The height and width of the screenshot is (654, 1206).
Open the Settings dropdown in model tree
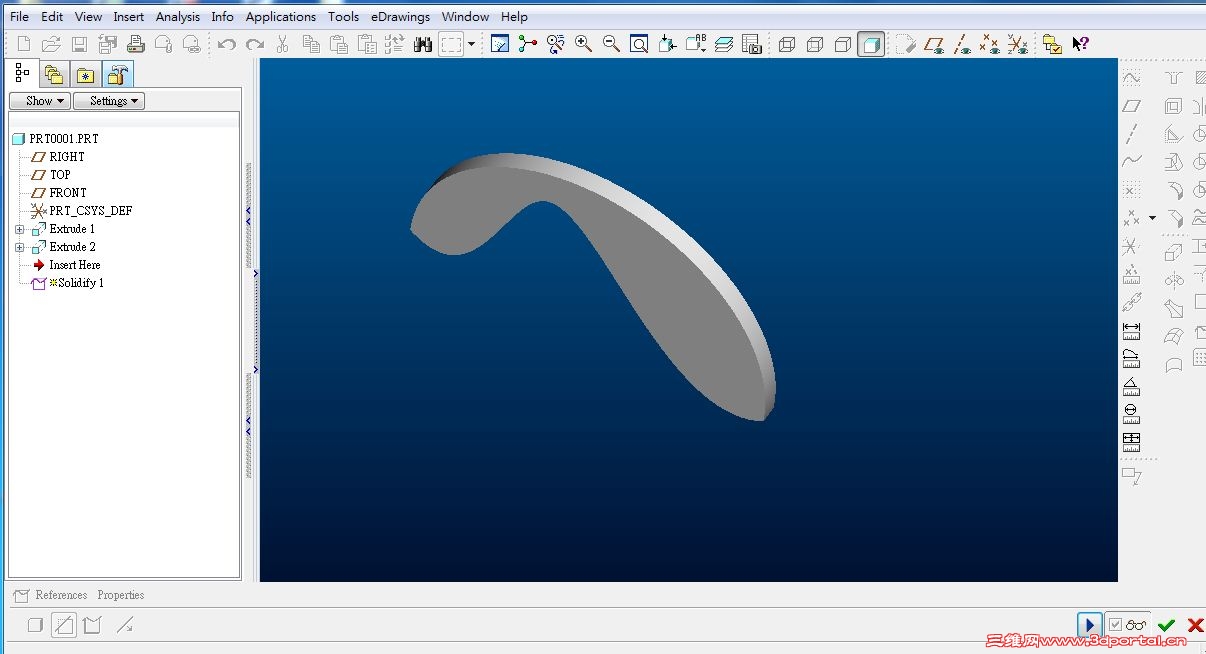tap(109, 101)
